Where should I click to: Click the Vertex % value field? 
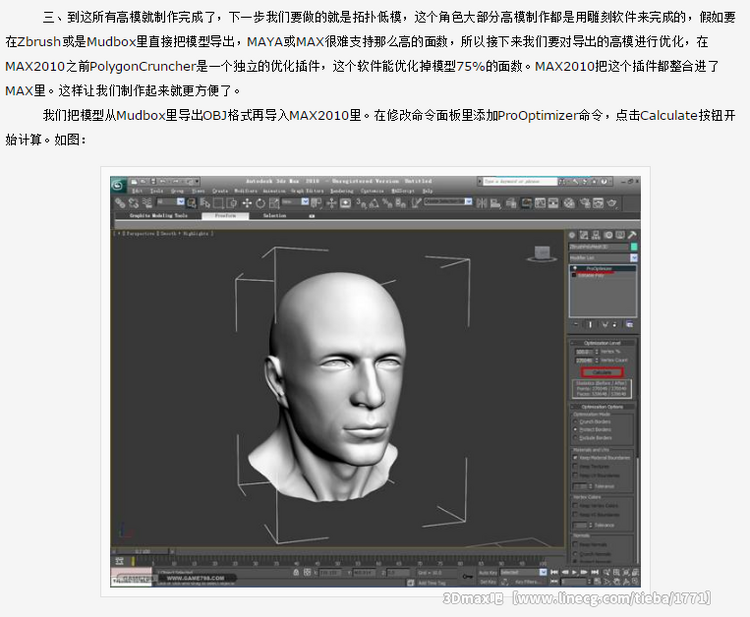(585, 352)
